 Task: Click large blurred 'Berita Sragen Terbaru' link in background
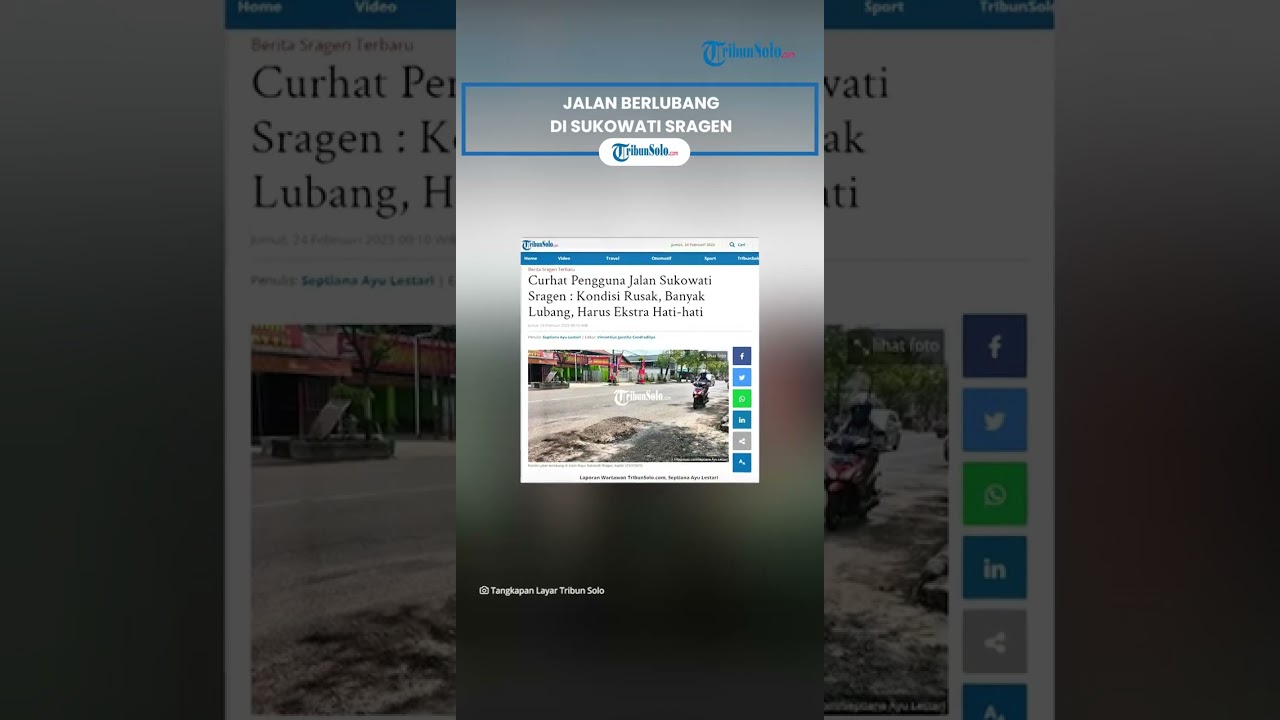pyautogui.click(x=332, y=45)
